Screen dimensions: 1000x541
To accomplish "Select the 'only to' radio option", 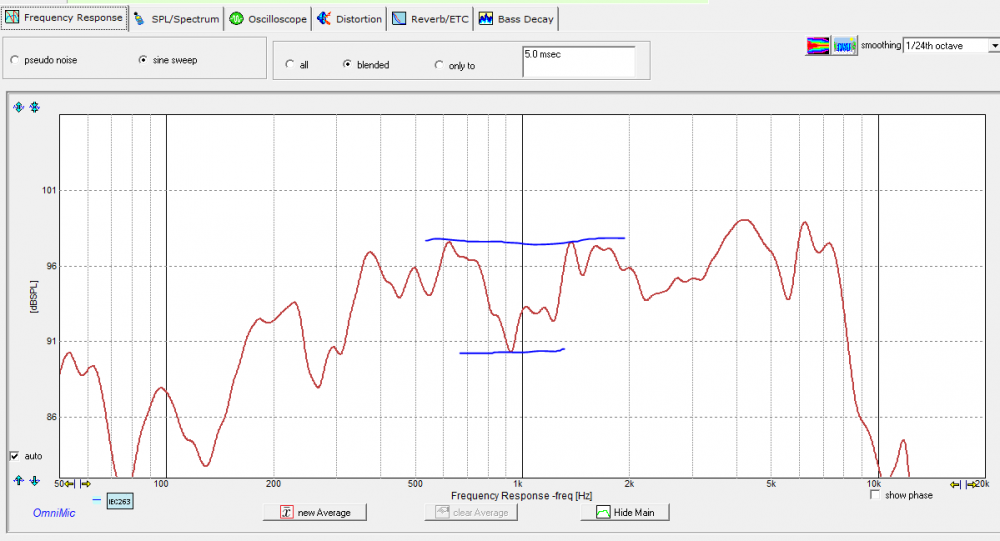I will (439, 65).
